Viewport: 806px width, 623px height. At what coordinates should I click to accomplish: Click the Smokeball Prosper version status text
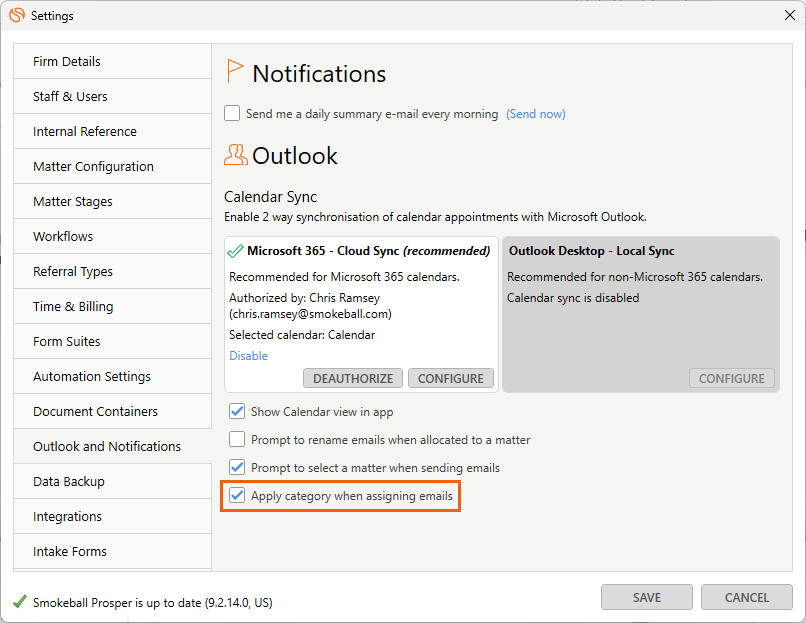tap(153, 602)
